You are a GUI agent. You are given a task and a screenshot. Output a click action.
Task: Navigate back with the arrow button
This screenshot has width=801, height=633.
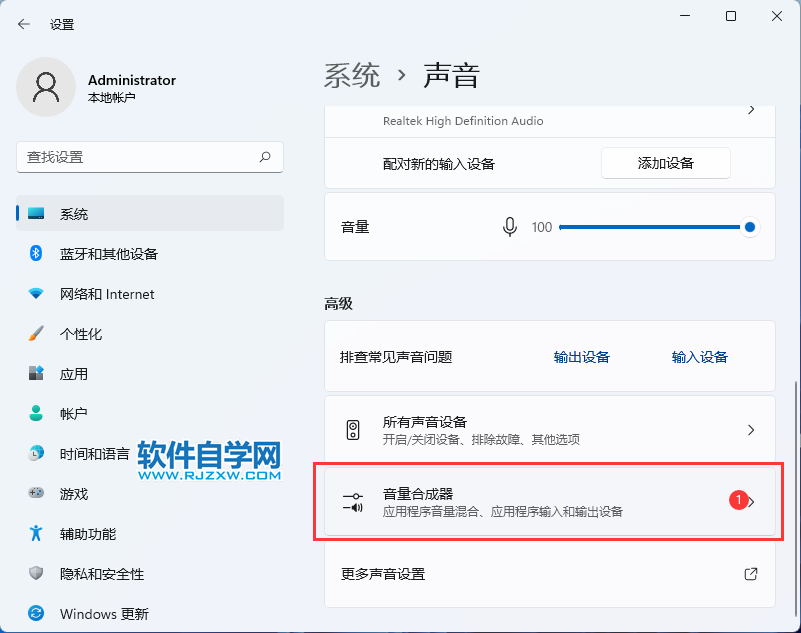coord(23,24)
